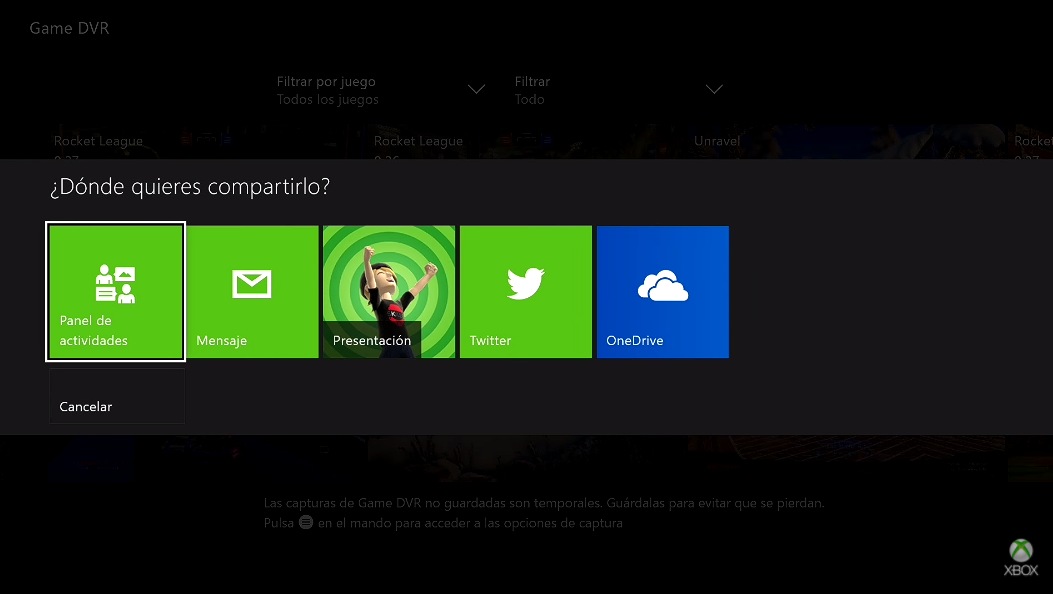
Task: Click the Xbox logo in the corner
Action: (1021, 558)
